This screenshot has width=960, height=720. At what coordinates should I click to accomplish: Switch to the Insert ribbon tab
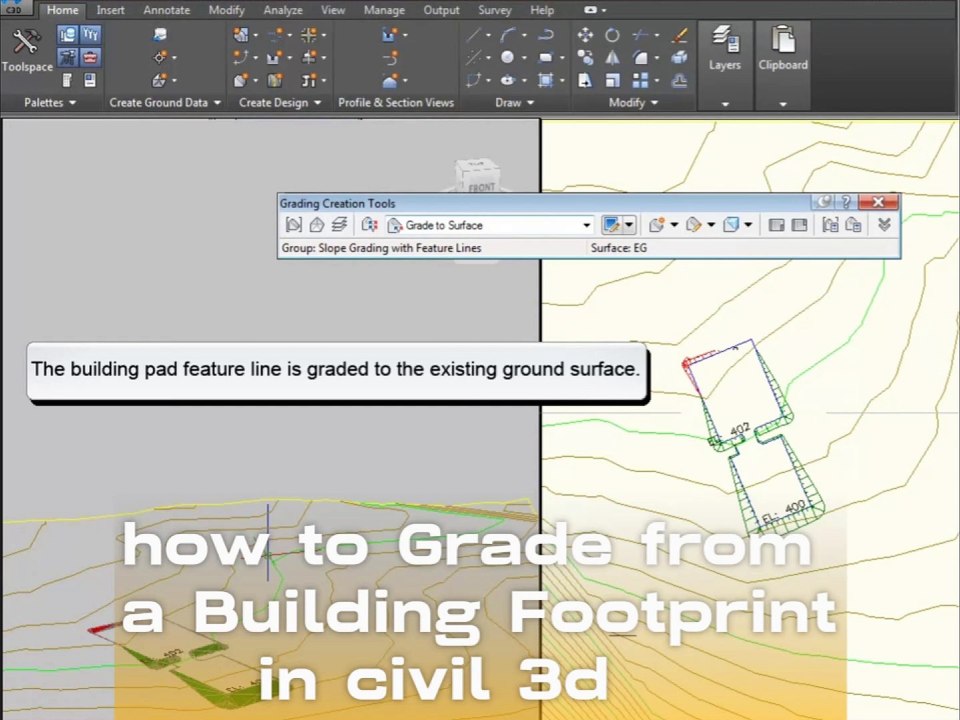[110, 10]
